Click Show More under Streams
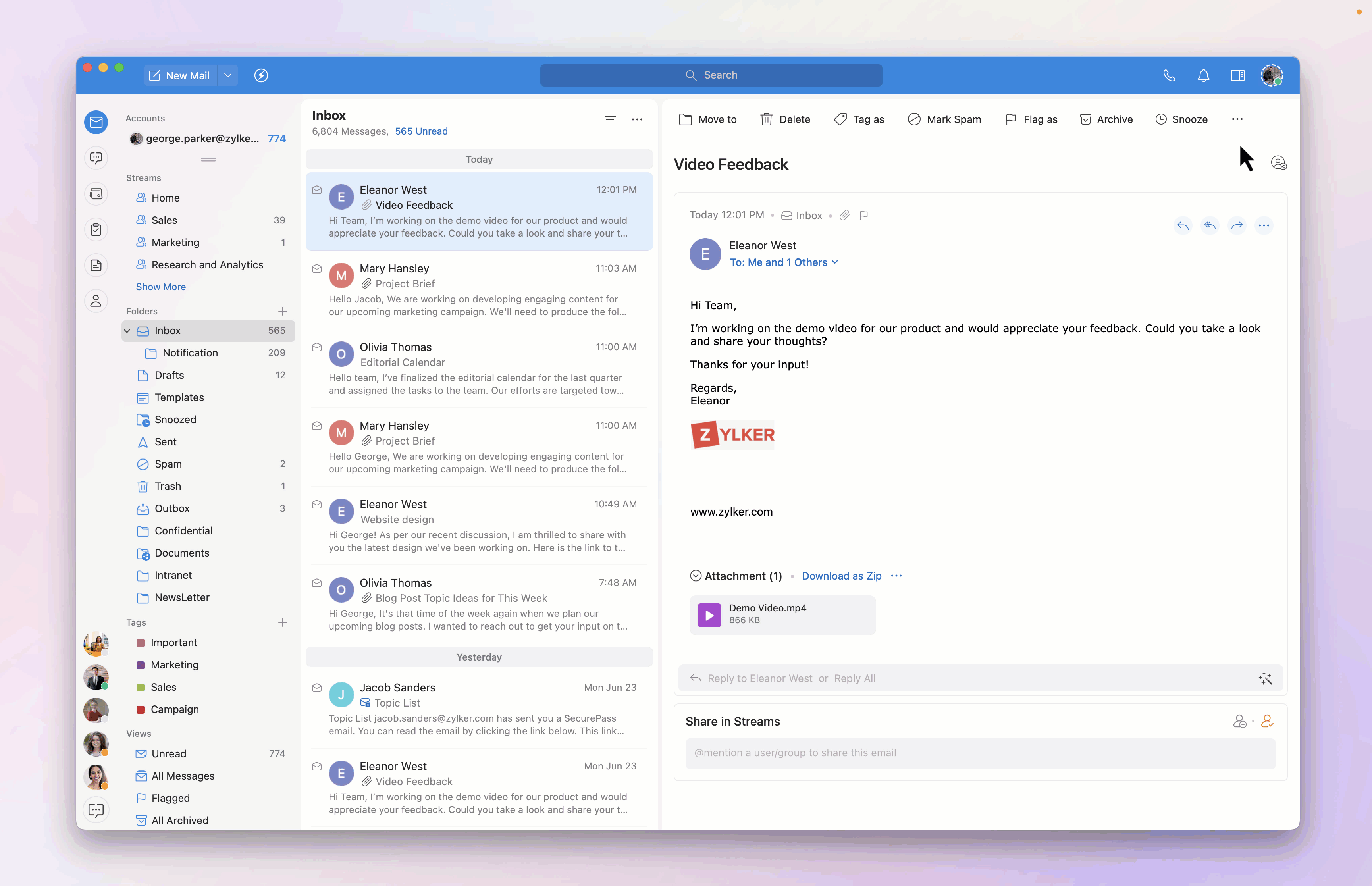This screenshot has width=1372, height=886. coord(160,287)
